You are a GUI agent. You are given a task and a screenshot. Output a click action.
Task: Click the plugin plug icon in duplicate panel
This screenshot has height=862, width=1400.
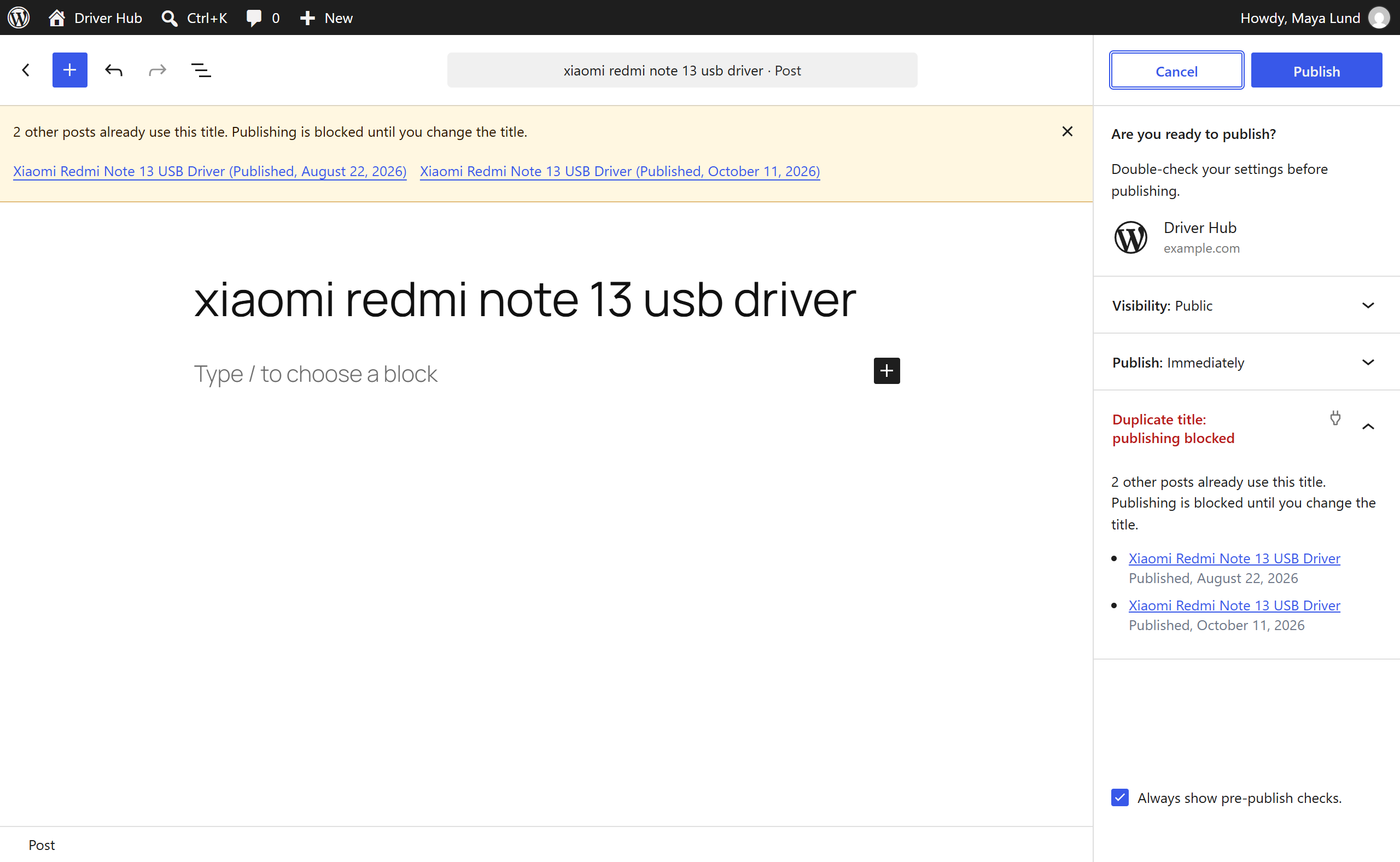coord(1335,418)
